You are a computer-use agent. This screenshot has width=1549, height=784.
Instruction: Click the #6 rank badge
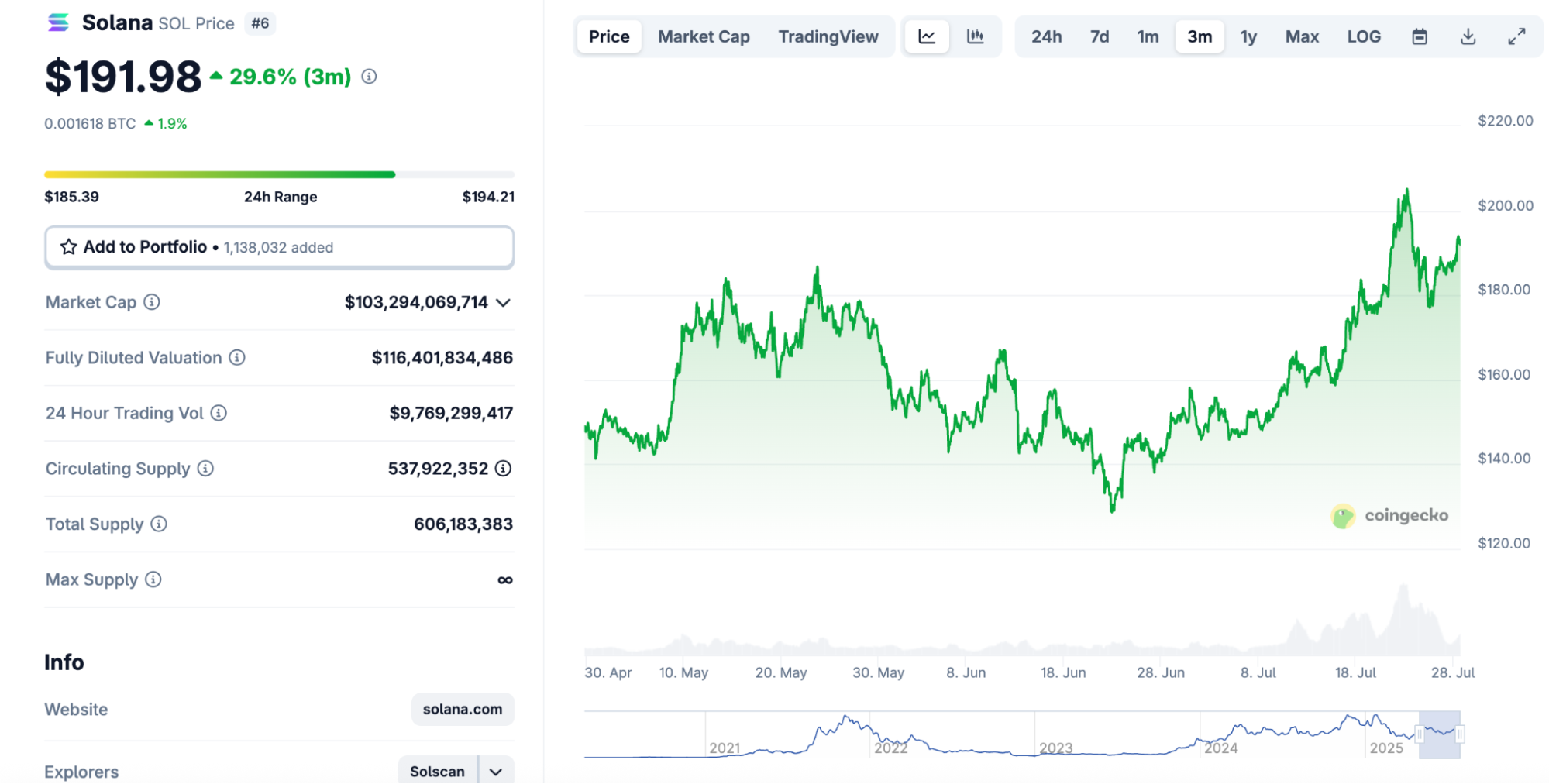coord(260,23)
